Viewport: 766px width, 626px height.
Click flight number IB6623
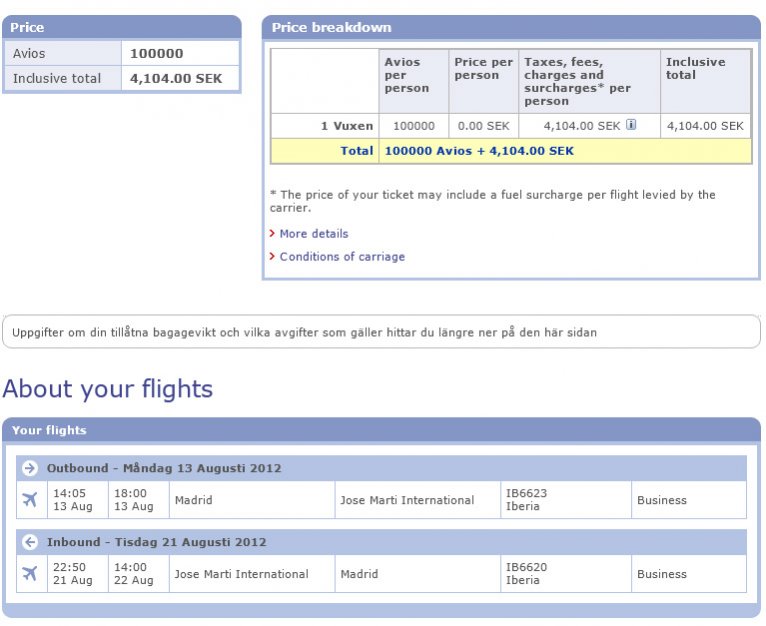pyautogui.click(x=527, y=493)
